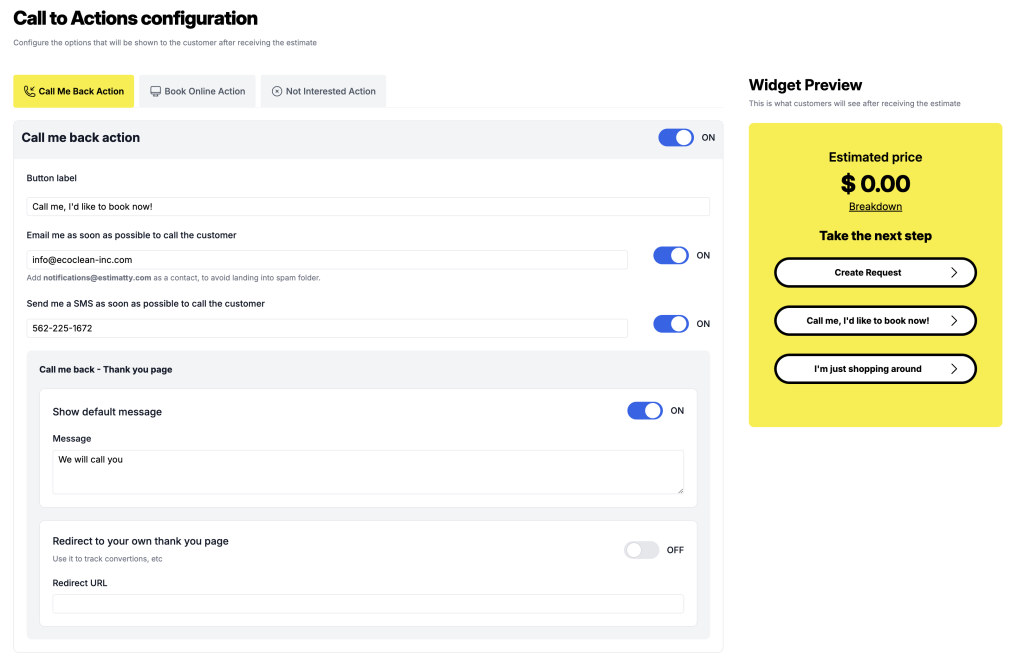Click the I'm just shopping around button
Screen dimensions: 1024x666
coord(867,369)
